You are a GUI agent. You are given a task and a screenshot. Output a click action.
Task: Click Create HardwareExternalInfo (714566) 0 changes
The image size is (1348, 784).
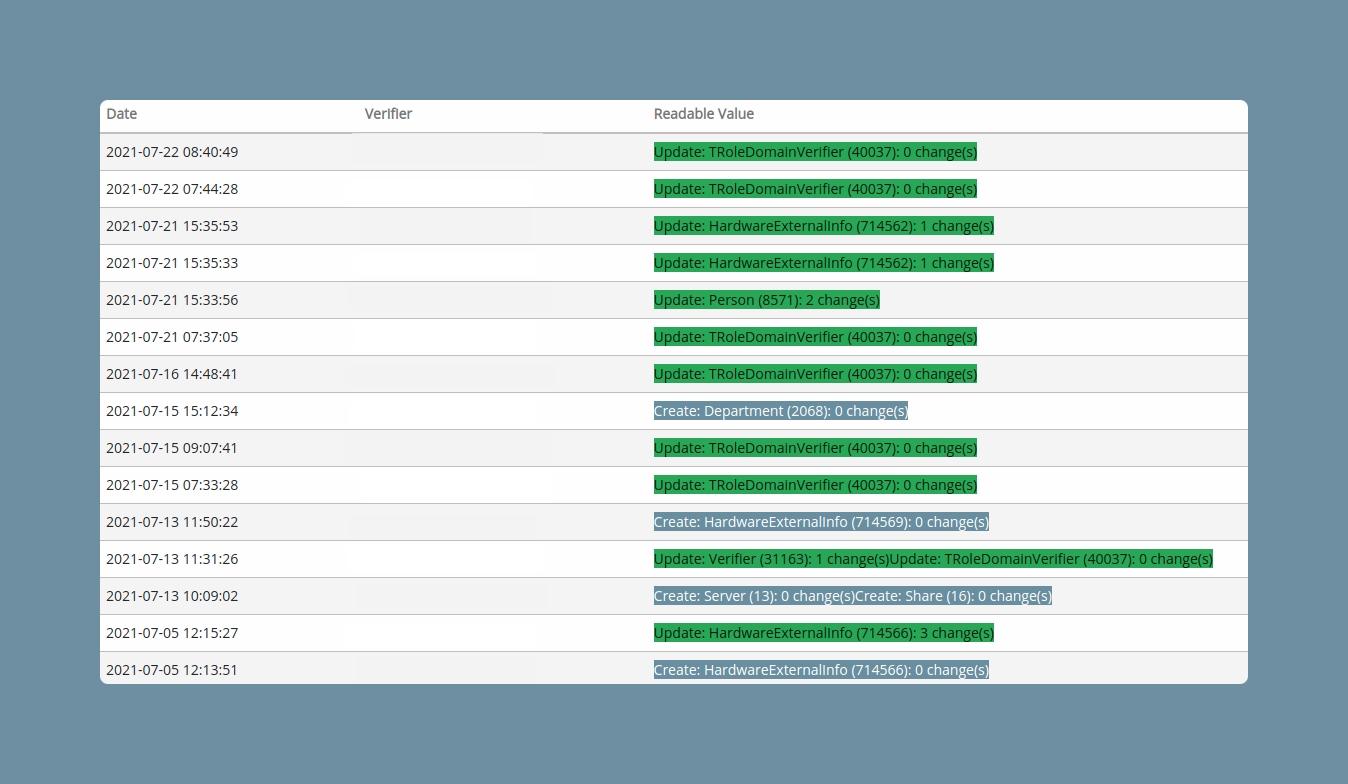pos(821,670)
